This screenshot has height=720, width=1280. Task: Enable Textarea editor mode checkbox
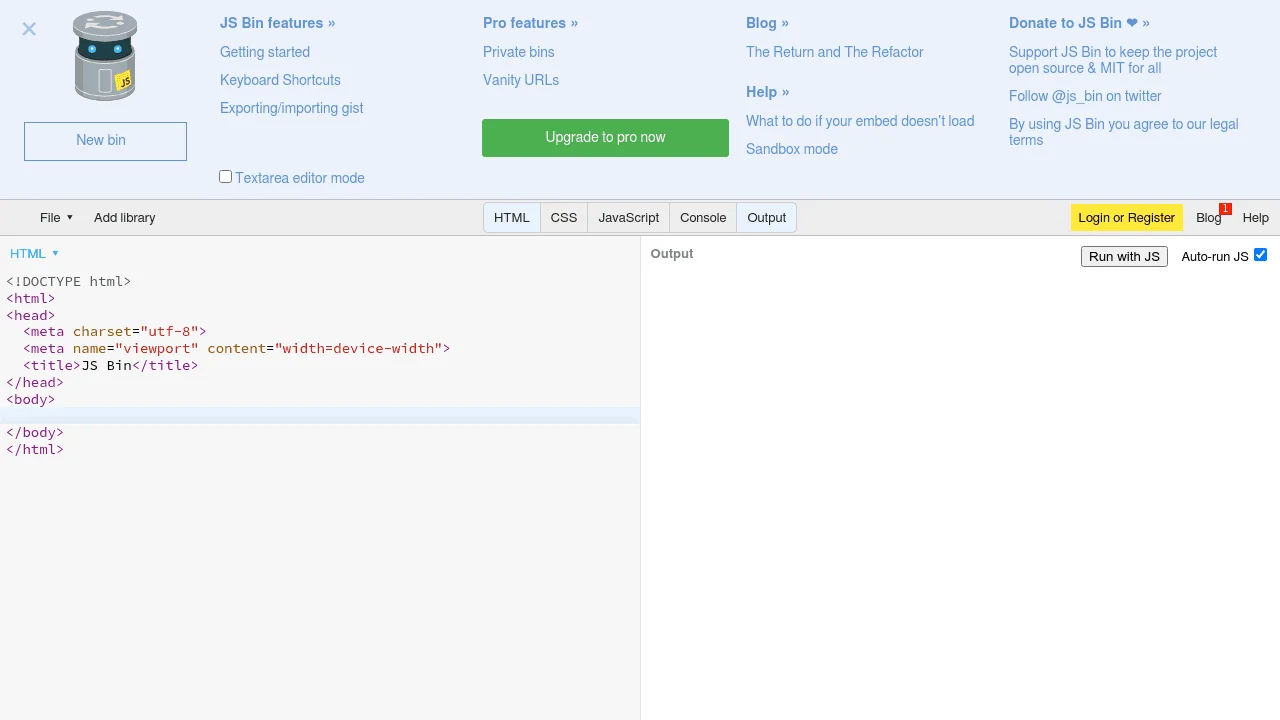(x=226, y=177)
